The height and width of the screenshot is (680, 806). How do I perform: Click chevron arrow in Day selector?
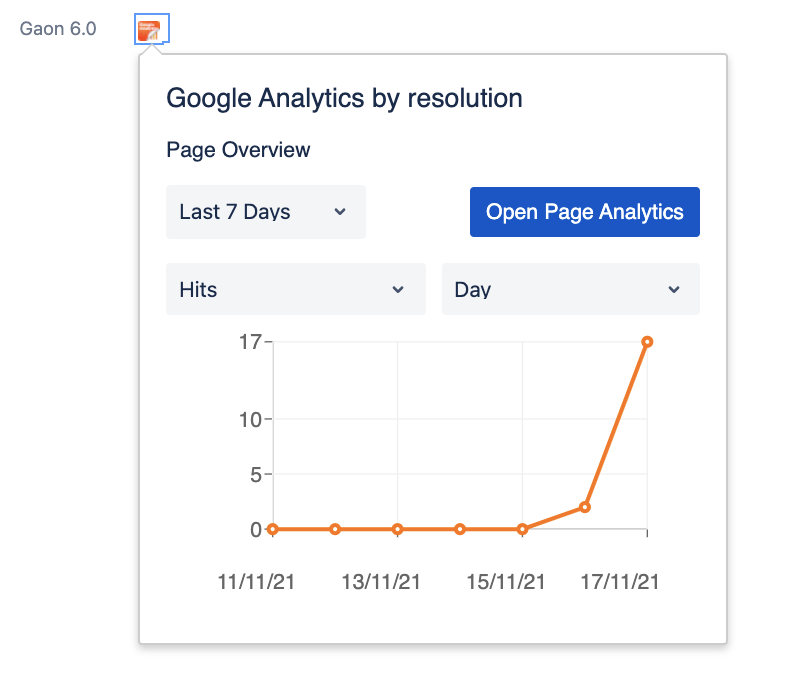click(674, 289)
